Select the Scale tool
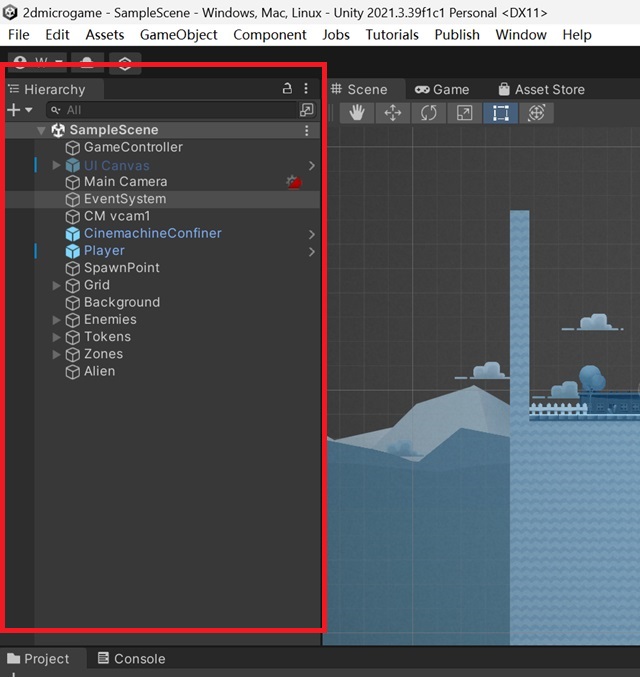Viewport: 640px width, 677px height. [x=464, y=113]
